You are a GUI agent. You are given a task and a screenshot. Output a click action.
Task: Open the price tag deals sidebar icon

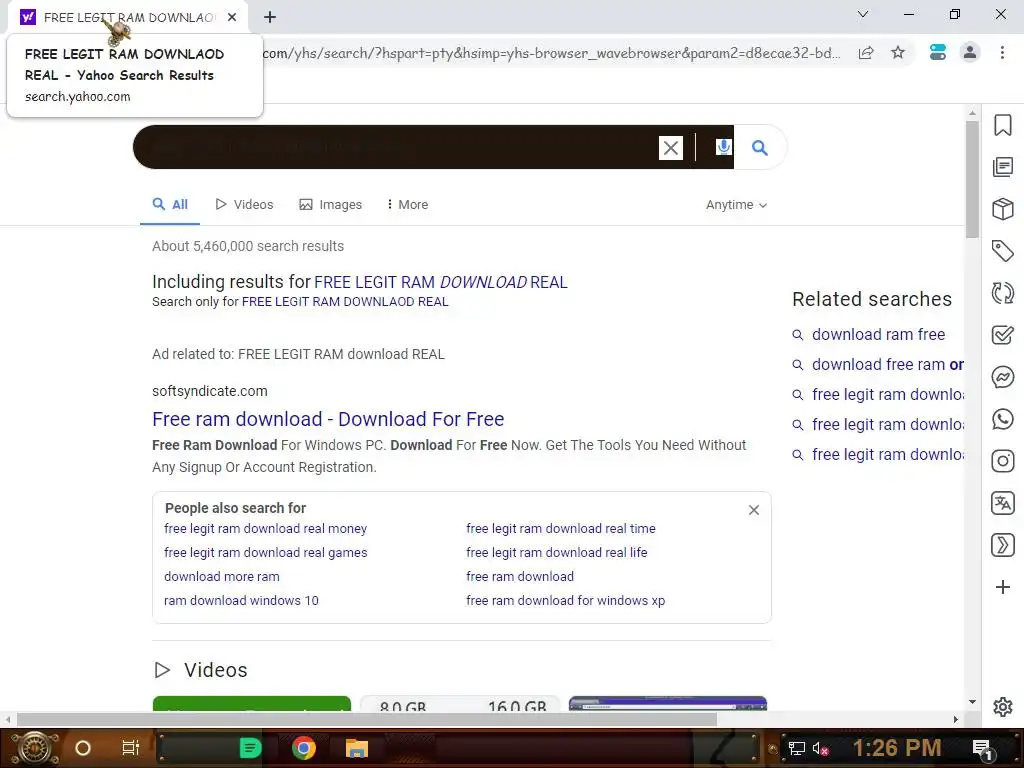[x=1002, y=251]
